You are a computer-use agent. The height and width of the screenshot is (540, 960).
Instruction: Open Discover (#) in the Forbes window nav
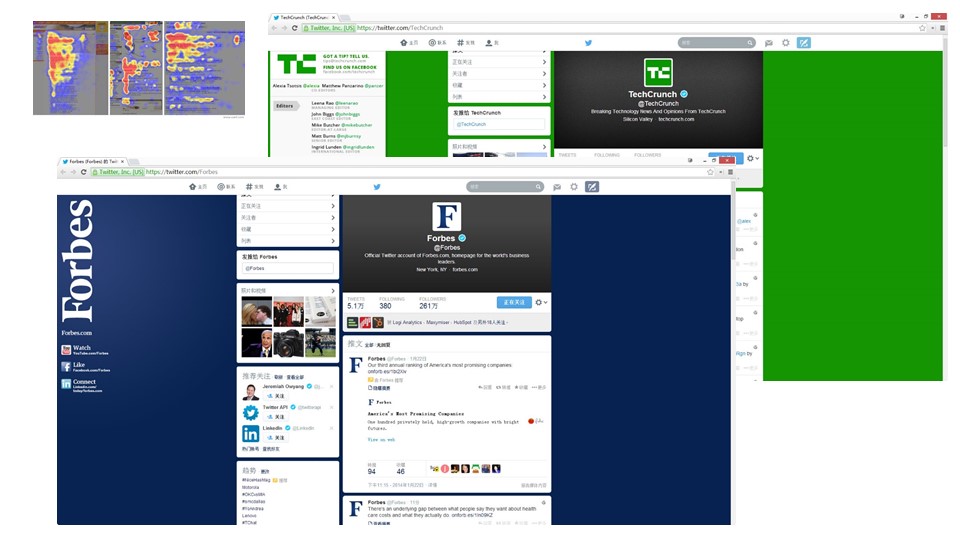click(254, 187)
